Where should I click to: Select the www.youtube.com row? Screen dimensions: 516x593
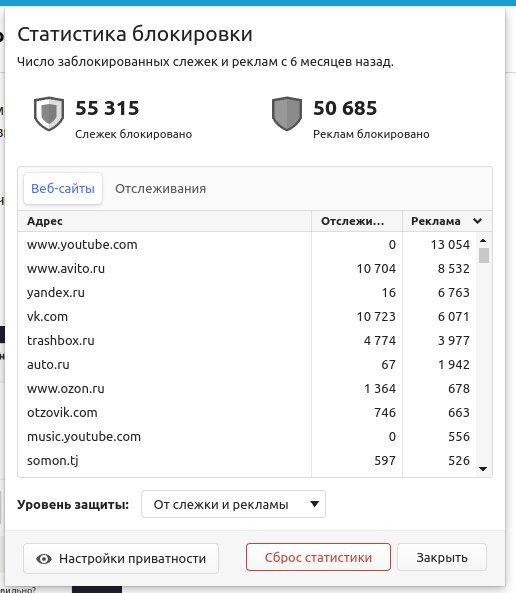coord(248,245)
